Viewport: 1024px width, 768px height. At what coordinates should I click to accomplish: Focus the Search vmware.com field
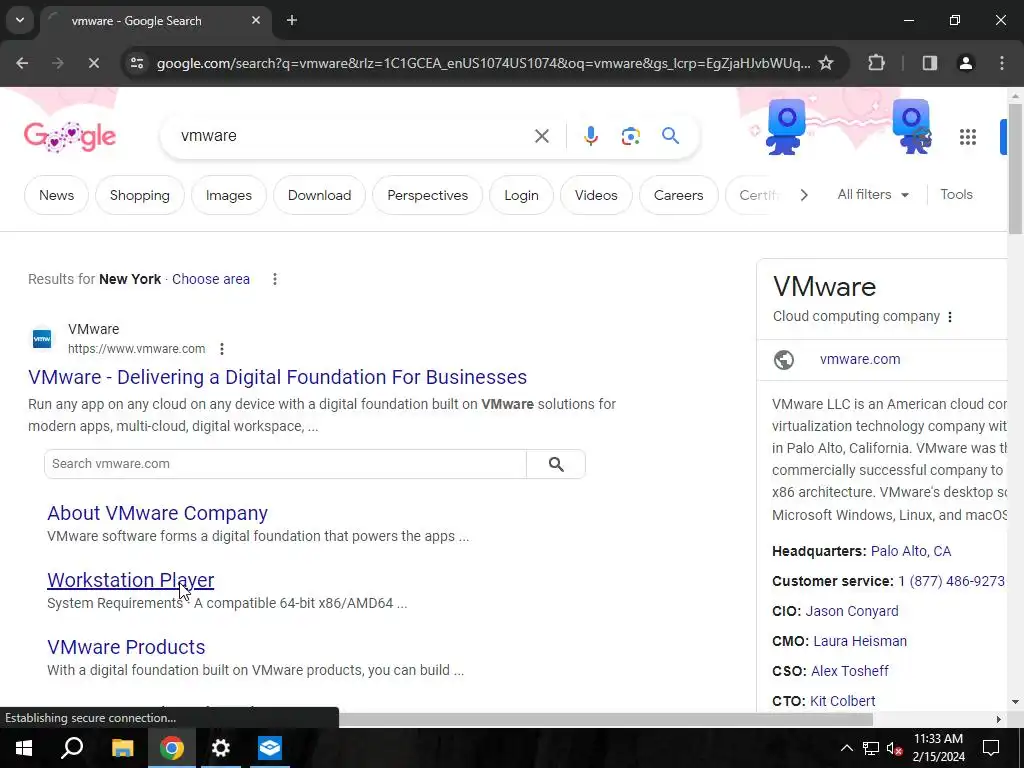tap(285, 464)
